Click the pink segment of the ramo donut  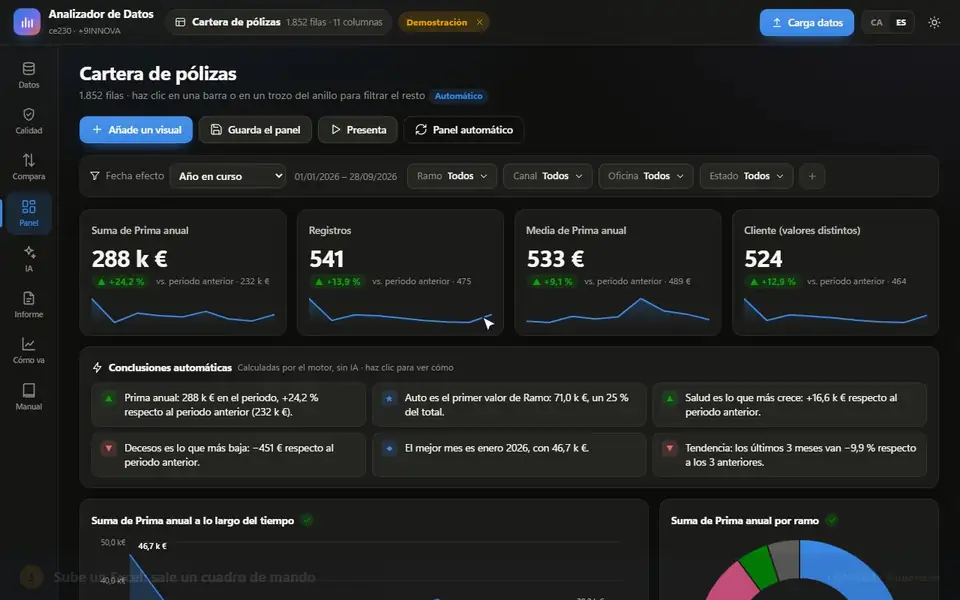[730, 583]
